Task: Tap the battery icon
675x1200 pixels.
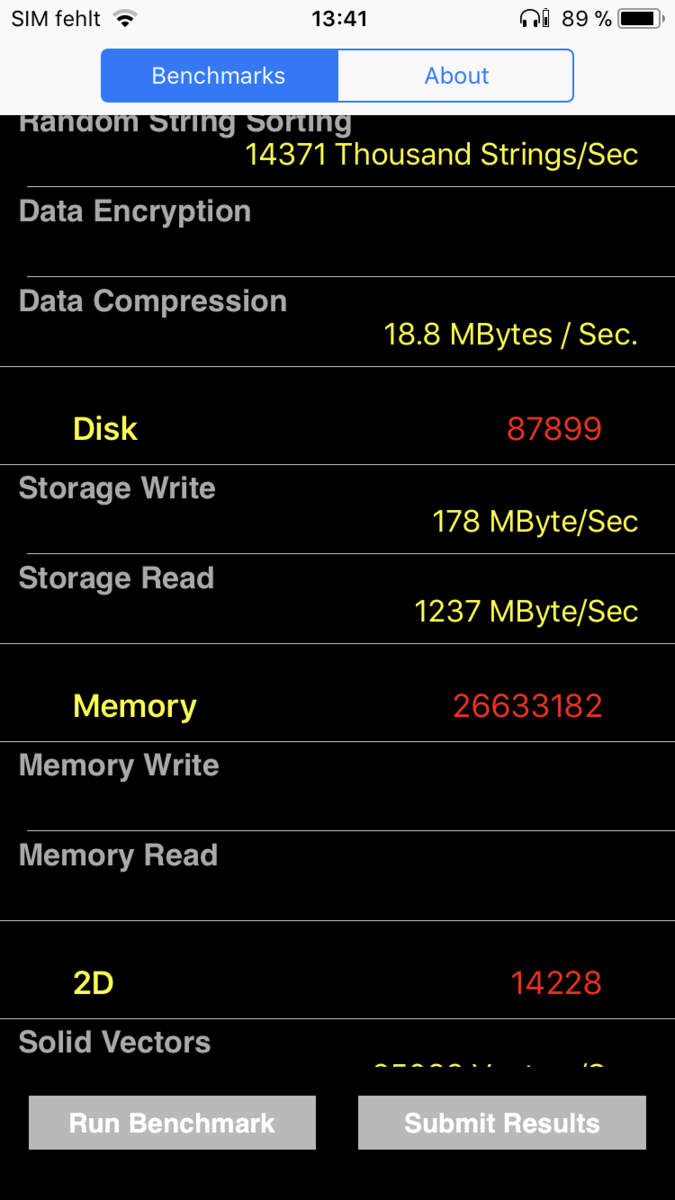Action: tap(638, 19)
